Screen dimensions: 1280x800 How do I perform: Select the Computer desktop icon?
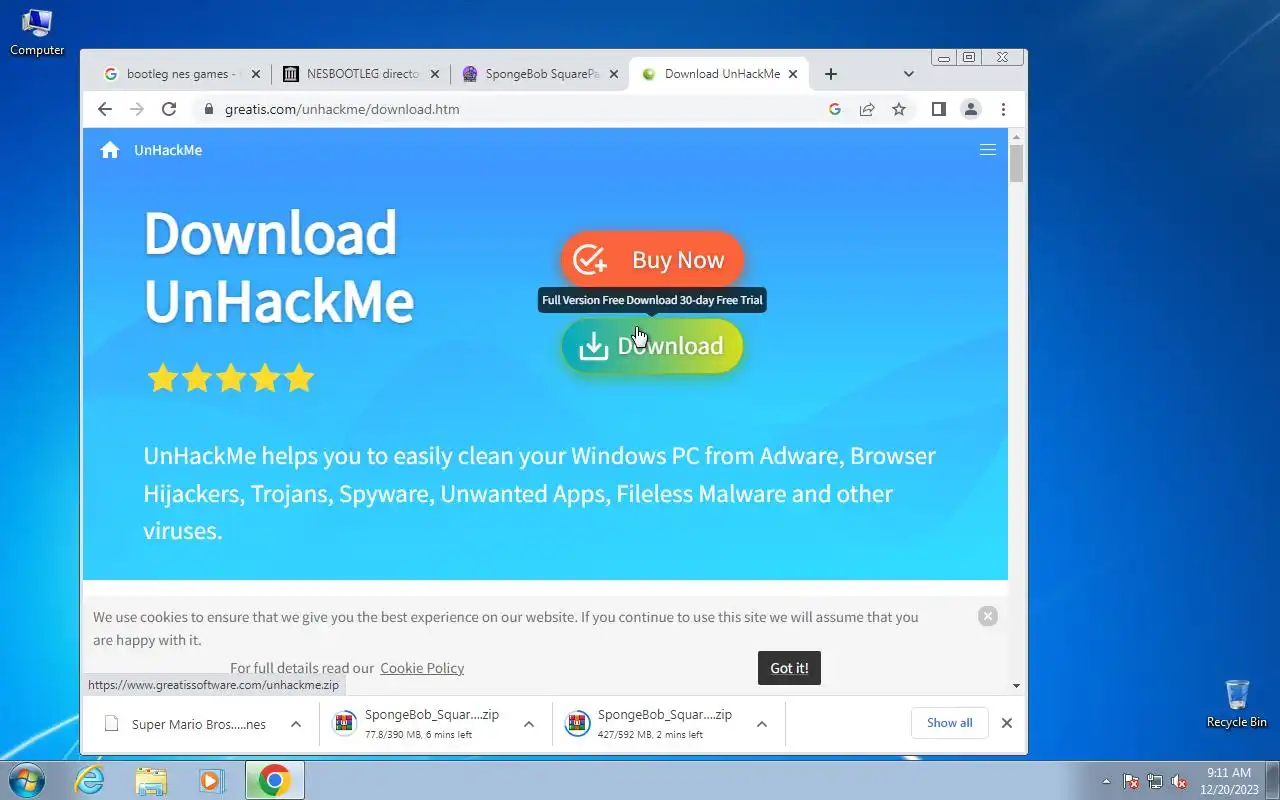37,32
